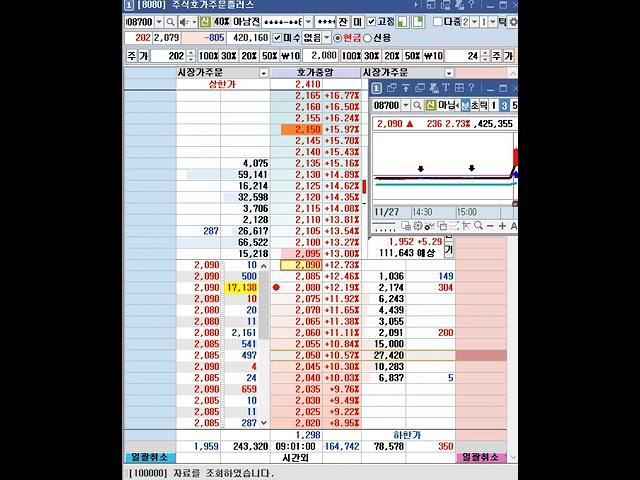Click the green bar layout icon after 고정

[403, 22]
